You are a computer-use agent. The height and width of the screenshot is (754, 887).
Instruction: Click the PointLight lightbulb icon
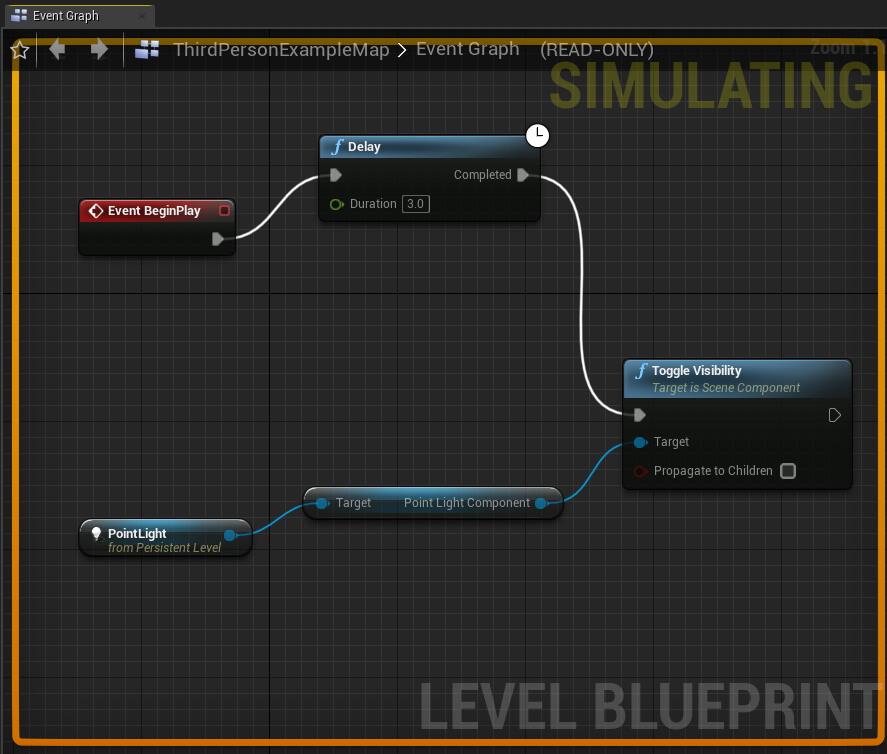(96, 533)
